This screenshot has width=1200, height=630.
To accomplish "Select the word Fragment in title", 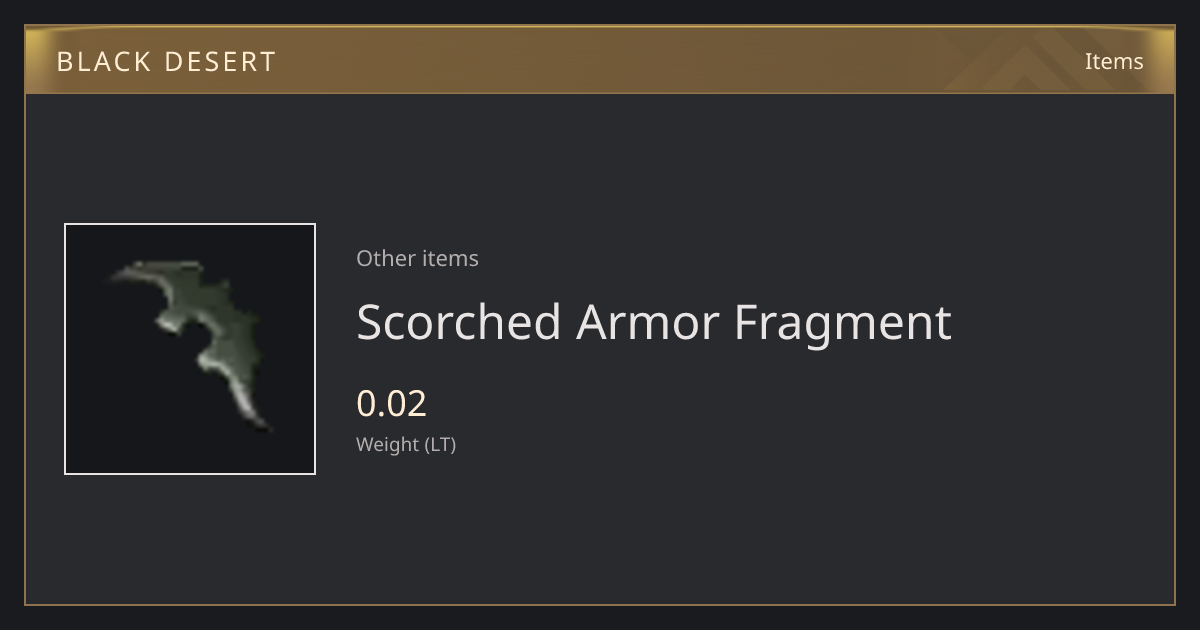I will click(843, 322).
